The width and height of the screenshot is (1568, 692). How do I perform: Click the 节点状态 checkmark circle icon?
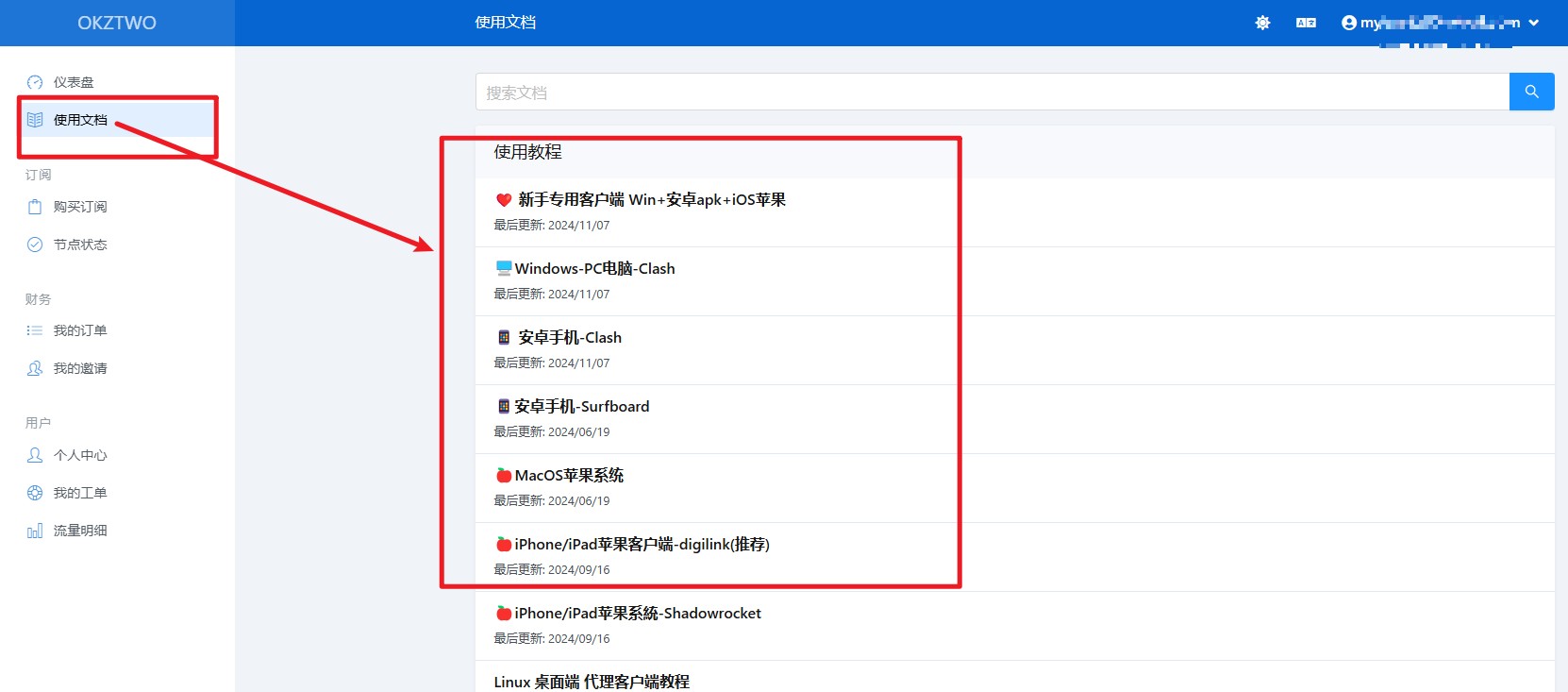(x=35, y=245)
